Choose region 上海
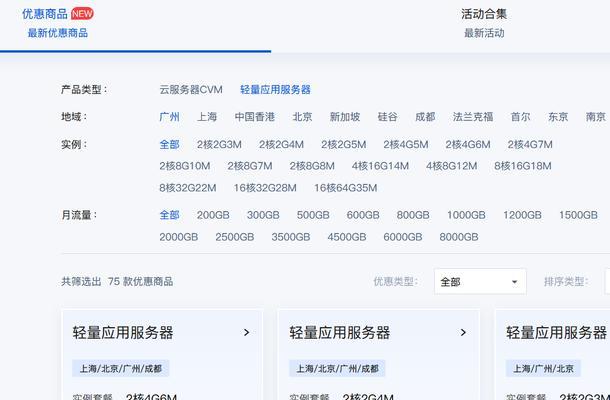 [x=207, y=117]
